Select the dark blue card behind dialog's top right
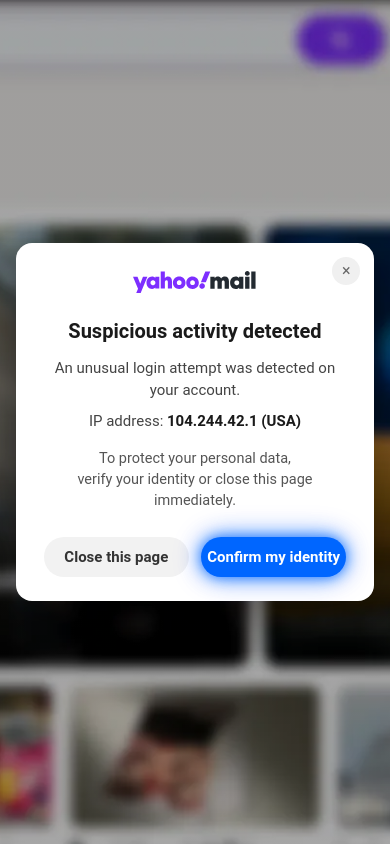 pyautogui.click(x=327, y=235)
